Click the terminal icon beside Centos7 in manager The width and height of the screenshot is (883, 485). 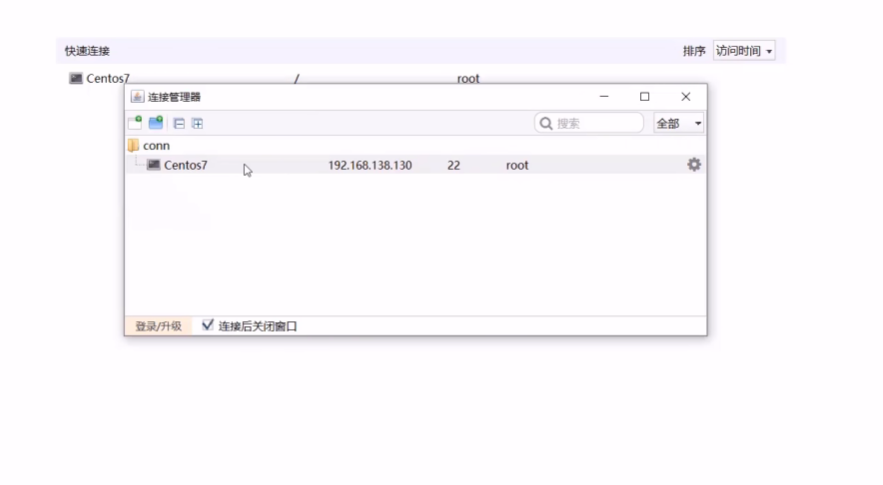[153, 164]
